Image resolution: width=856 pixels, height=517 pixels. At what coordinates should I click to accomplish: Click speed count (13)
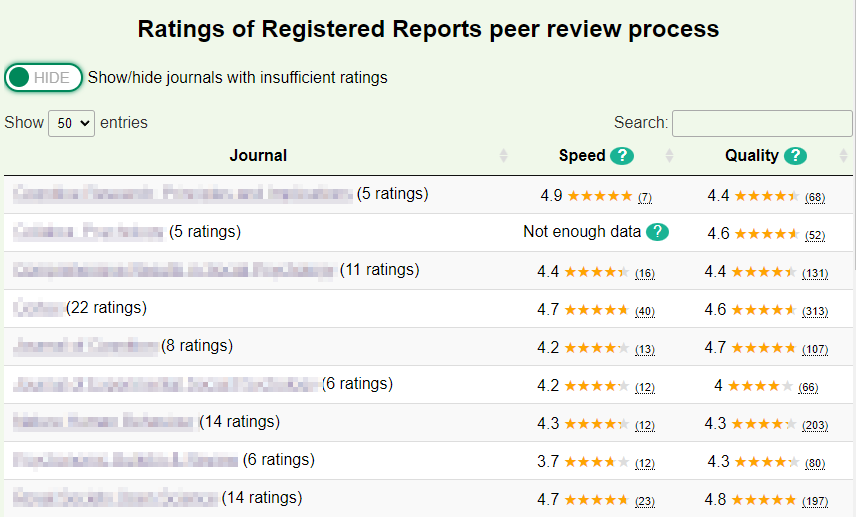(645, 349)
